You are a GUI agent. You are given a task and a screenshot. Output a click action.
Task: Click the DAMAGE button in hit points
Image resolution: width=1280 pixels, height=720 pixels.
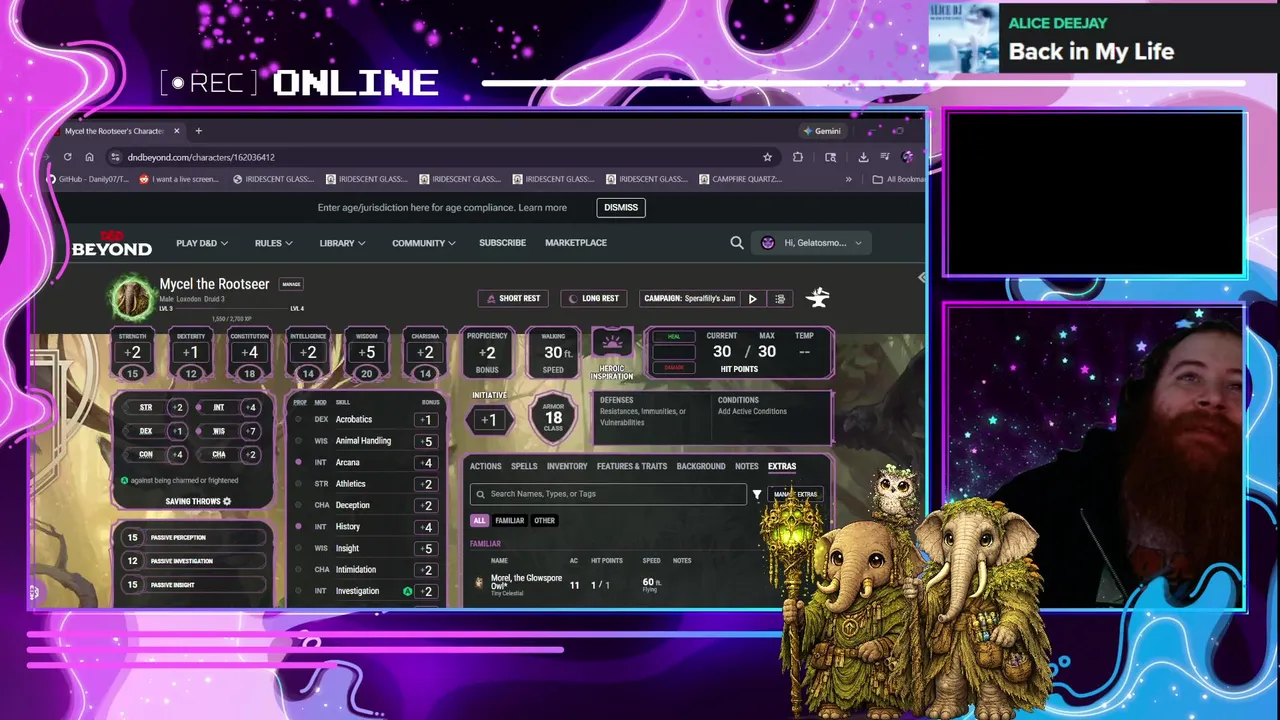click(x=673, y=368)
